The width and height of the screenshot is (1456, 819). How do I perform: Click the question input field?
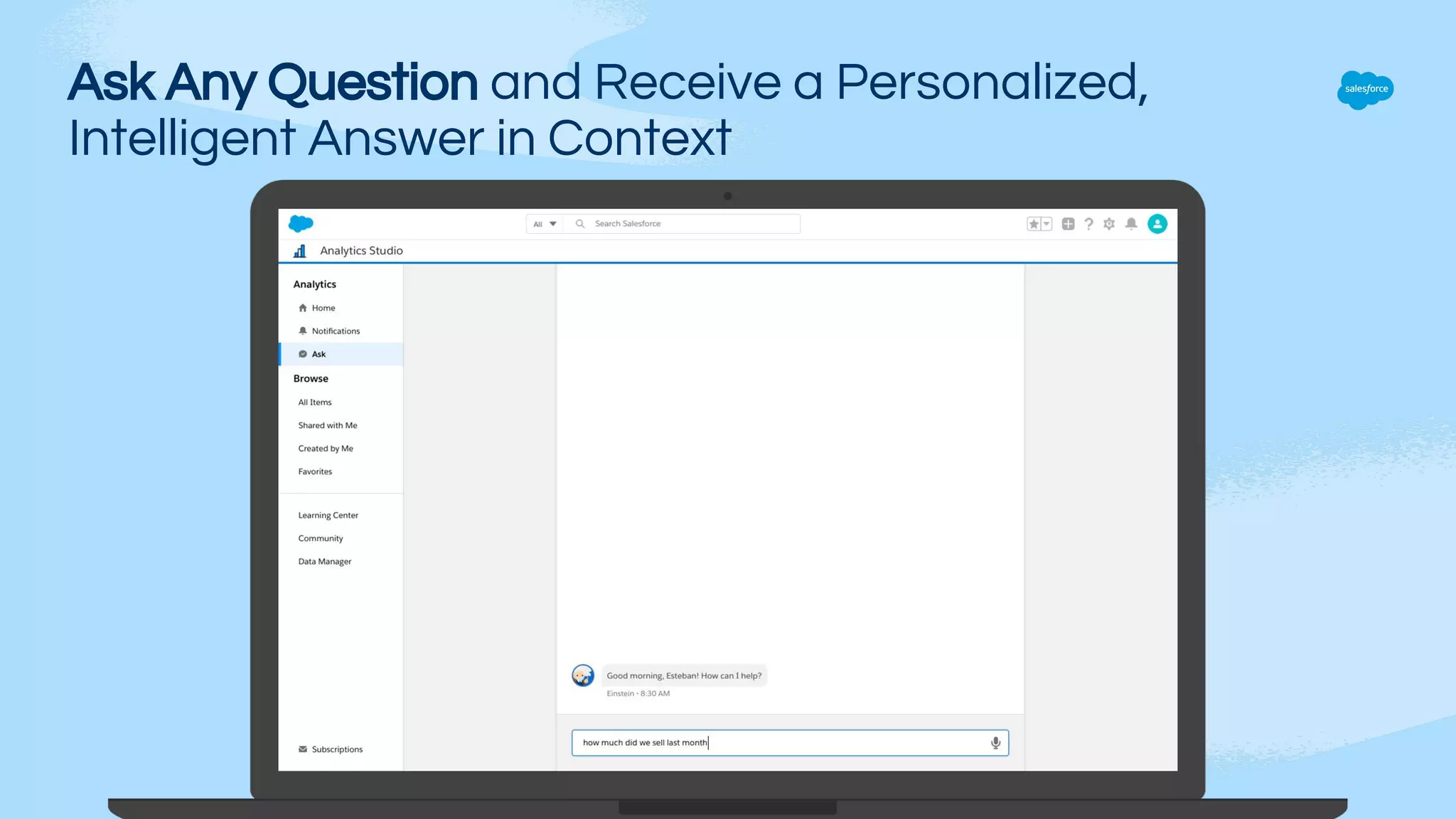click(790, 743)
